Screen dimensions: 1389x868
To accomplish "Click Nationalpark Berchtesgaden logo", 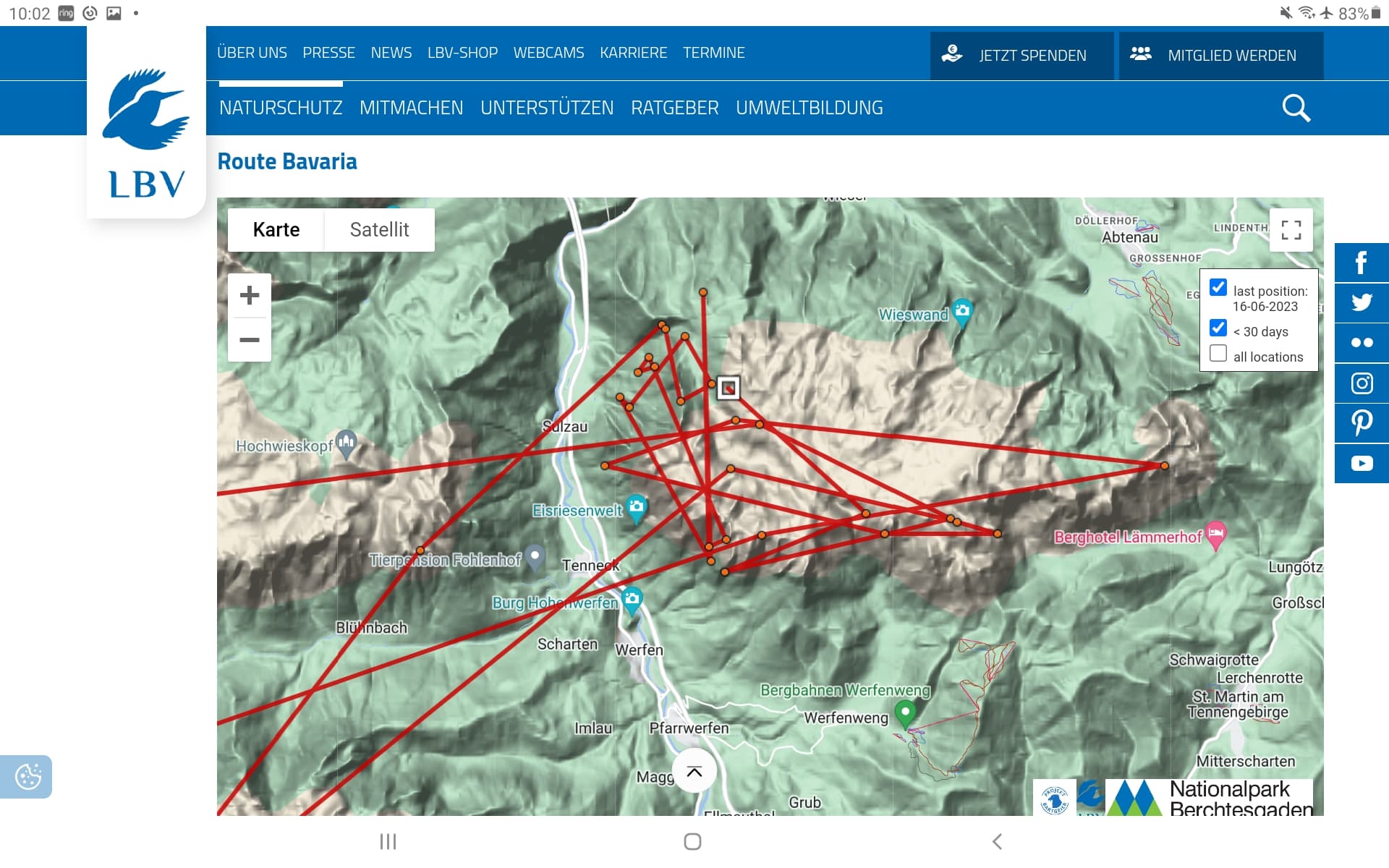I will tap(1210, 798).
